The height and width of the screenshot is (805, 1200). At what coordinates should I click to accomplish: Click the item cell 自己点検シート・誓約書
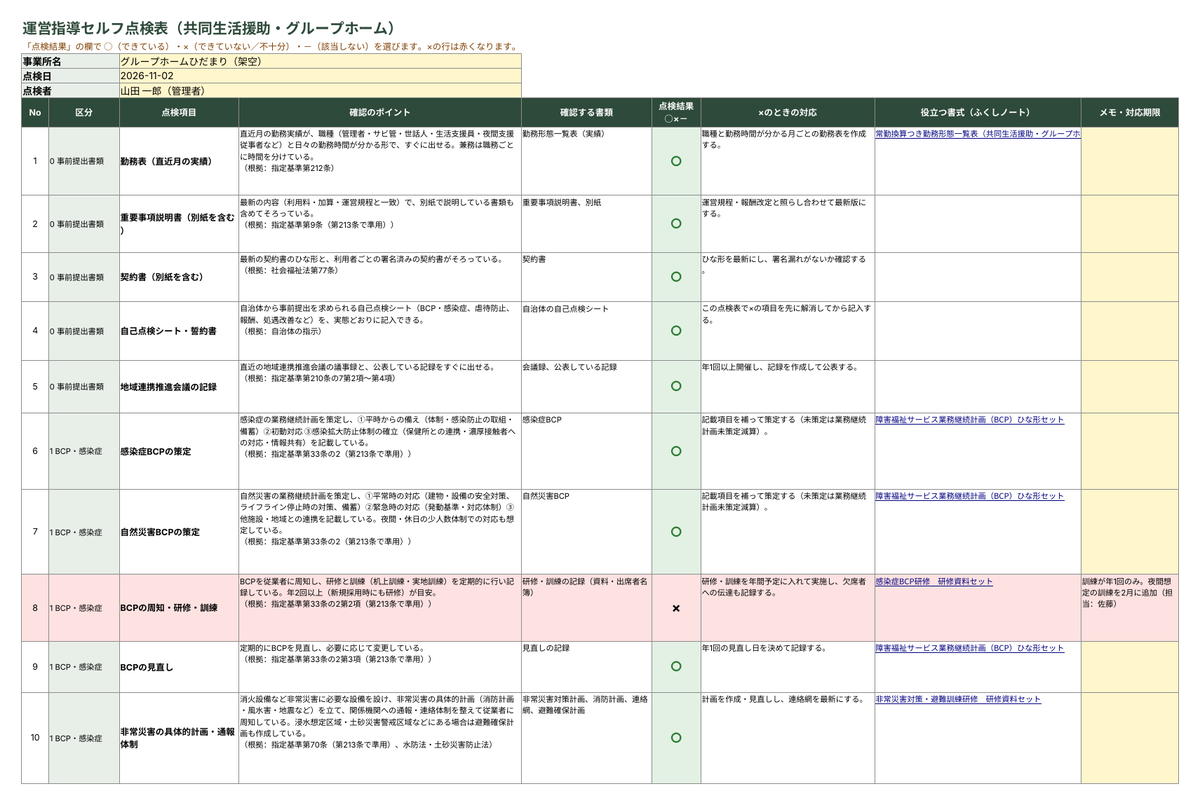click(178, 330)
